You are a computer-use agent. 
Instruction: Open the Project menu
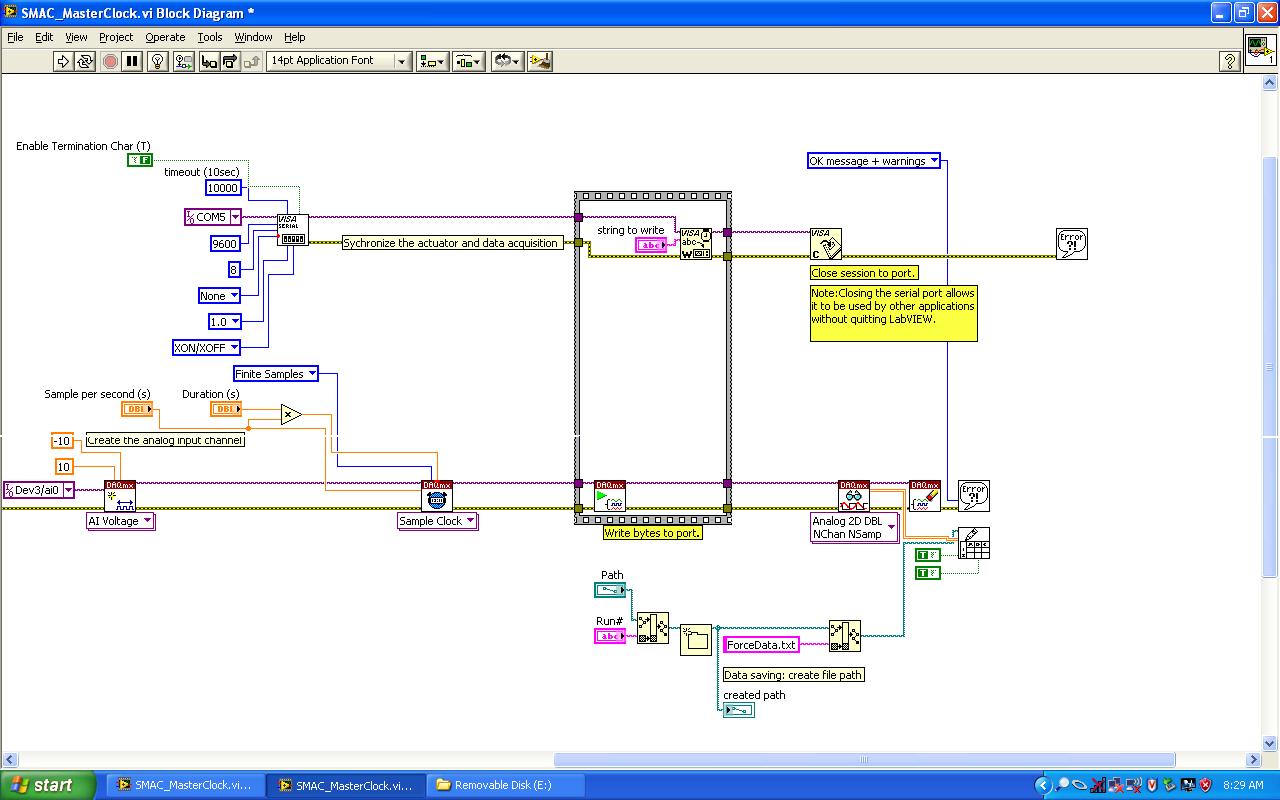click(116, 37)
